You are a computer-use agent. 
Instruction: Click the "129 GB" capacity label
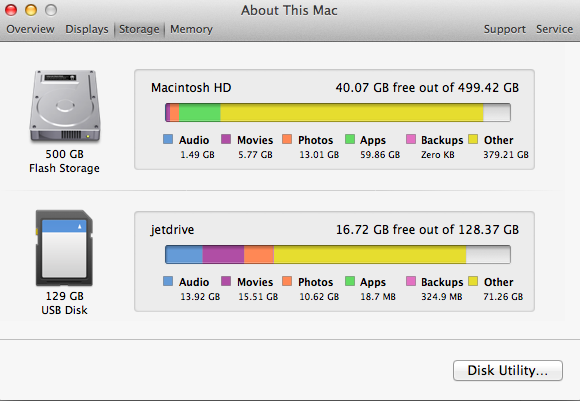pyautogui.click(x=65, y=296)
